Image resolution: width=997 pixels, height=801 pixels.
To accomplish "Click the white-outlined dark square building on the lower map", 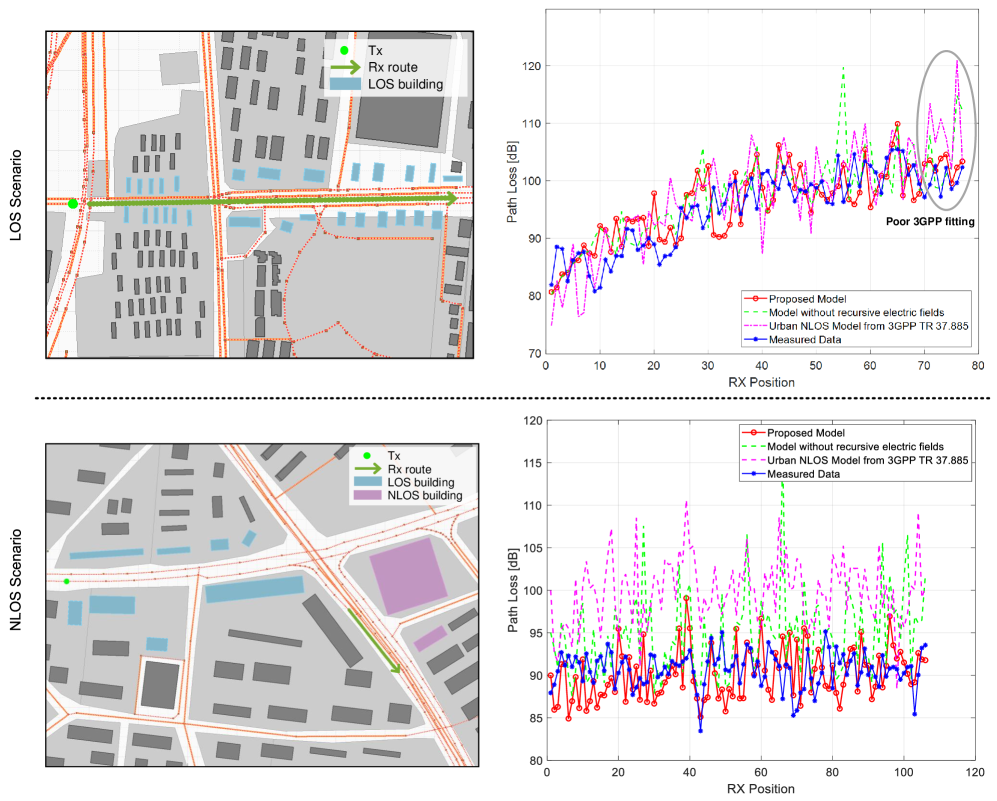I will 161,687.
